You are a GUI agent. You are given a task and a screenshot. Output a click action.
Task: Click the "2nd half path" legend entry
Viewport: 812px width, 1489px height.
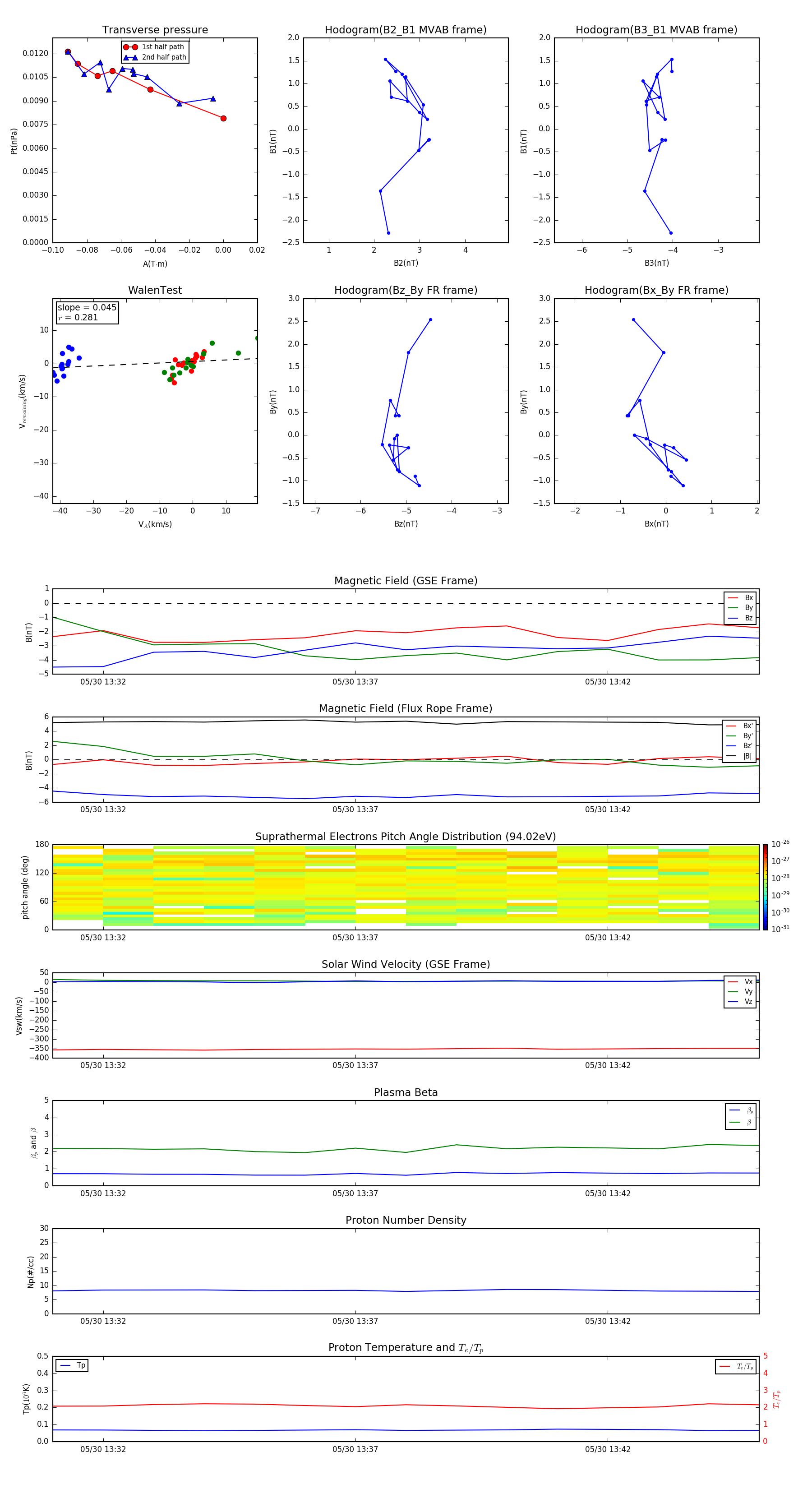[155, 57]
